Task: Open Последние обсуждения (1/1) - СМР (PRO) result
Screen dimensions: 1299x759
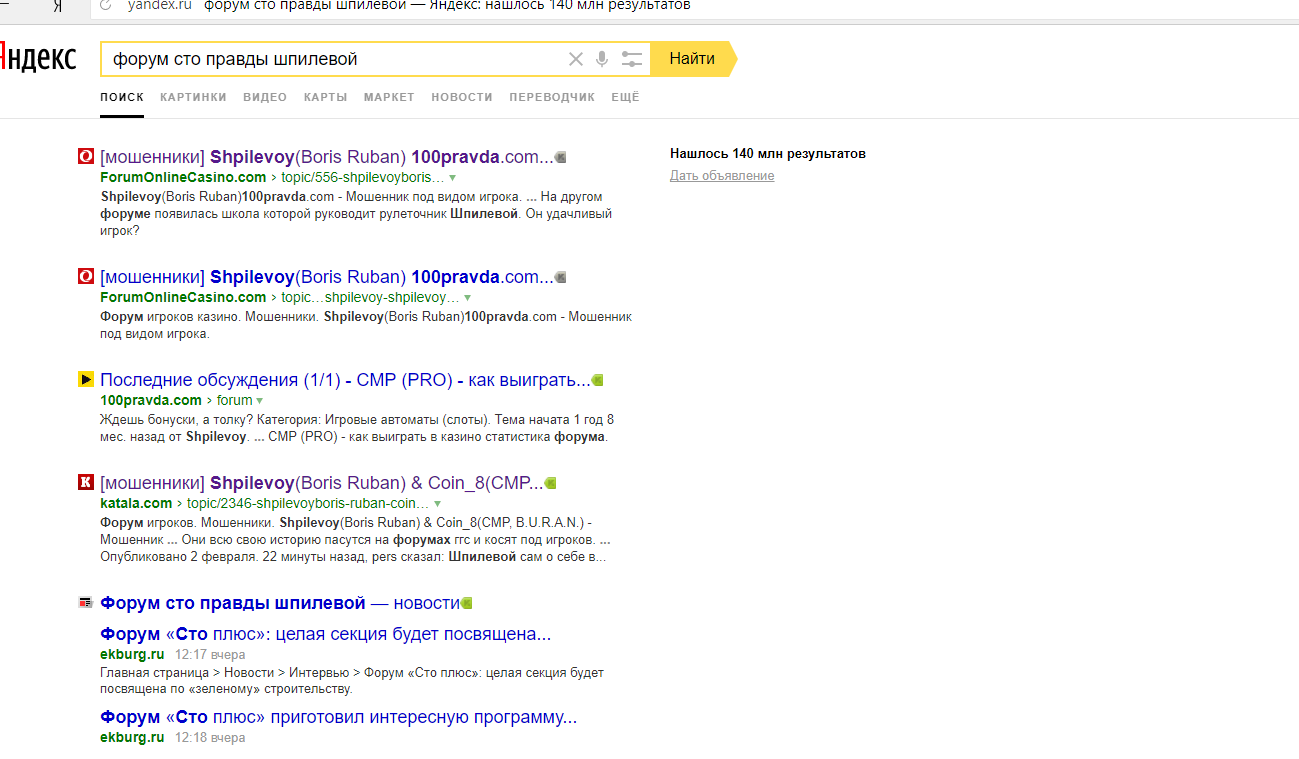Action: pyautogui.click(x=345, y=380)
